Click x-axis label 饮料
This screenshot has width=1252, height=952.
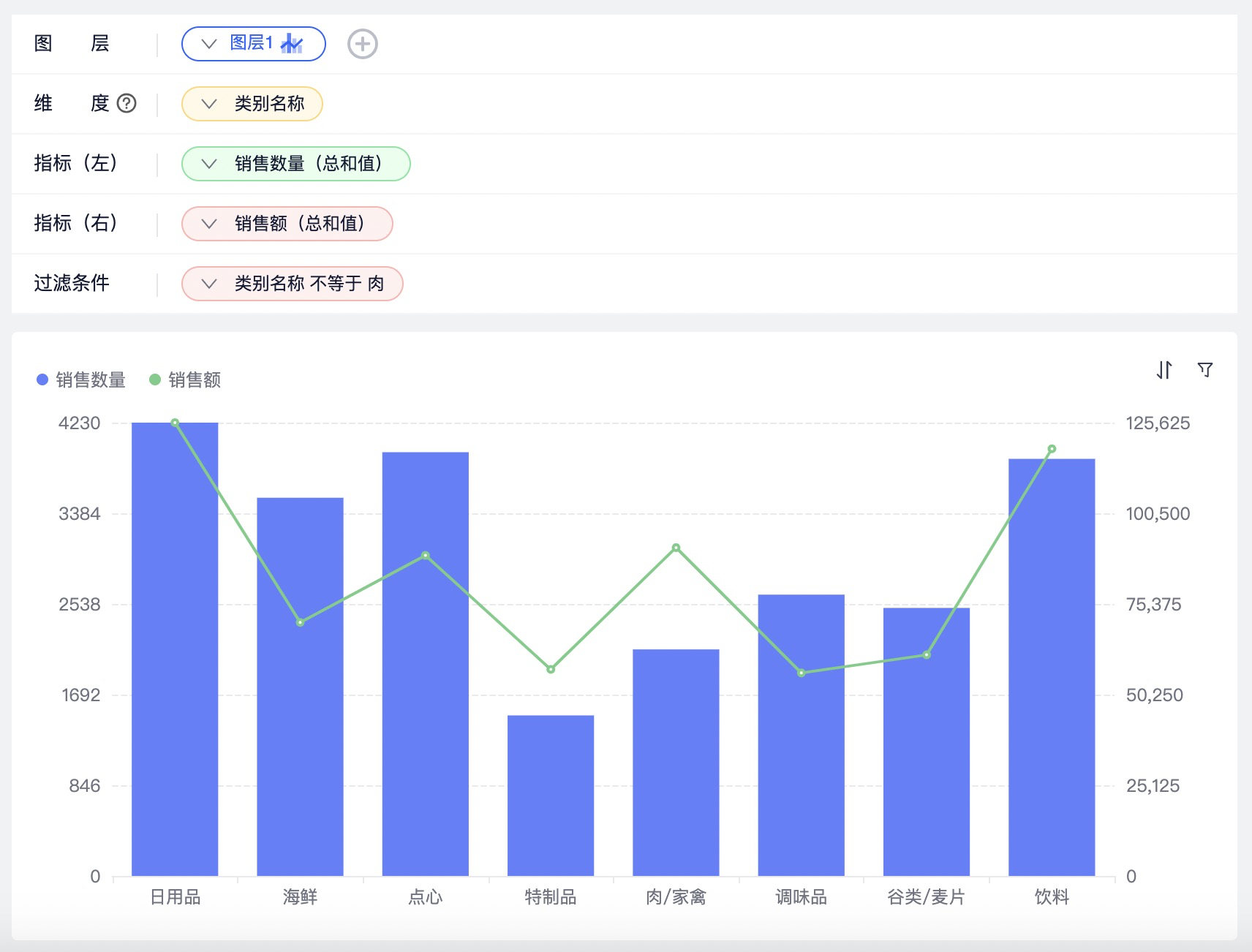pos(1052,897)
